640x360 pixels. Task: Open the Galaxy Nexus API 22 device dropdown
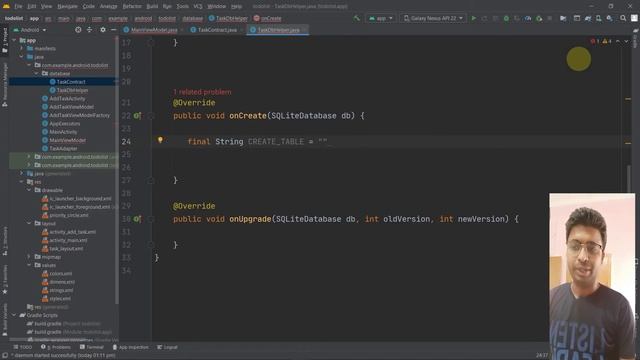click(433, 18)
